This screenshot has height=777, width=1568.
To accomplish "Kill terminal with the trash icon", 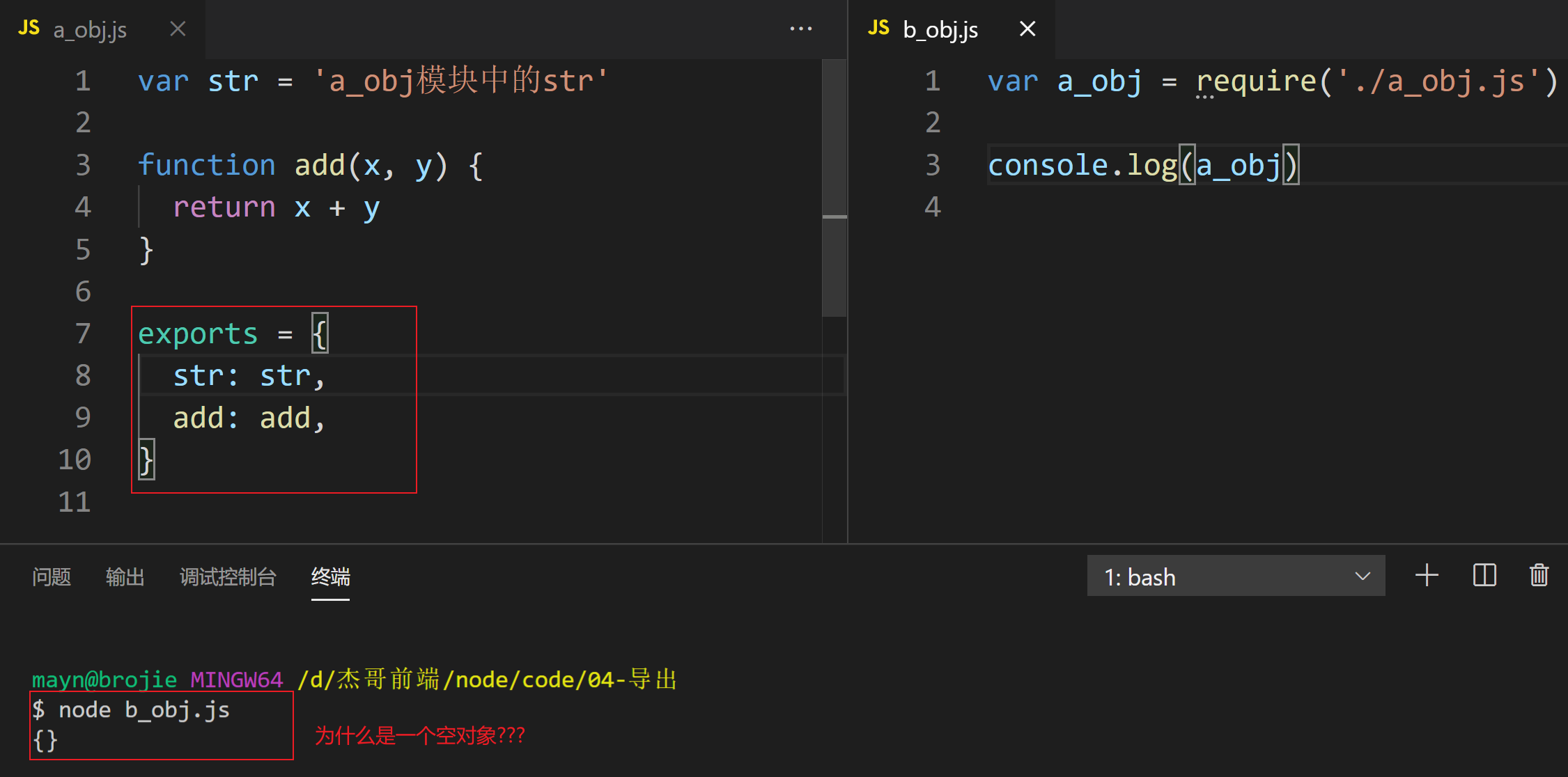I will (x=1539, y=576).
